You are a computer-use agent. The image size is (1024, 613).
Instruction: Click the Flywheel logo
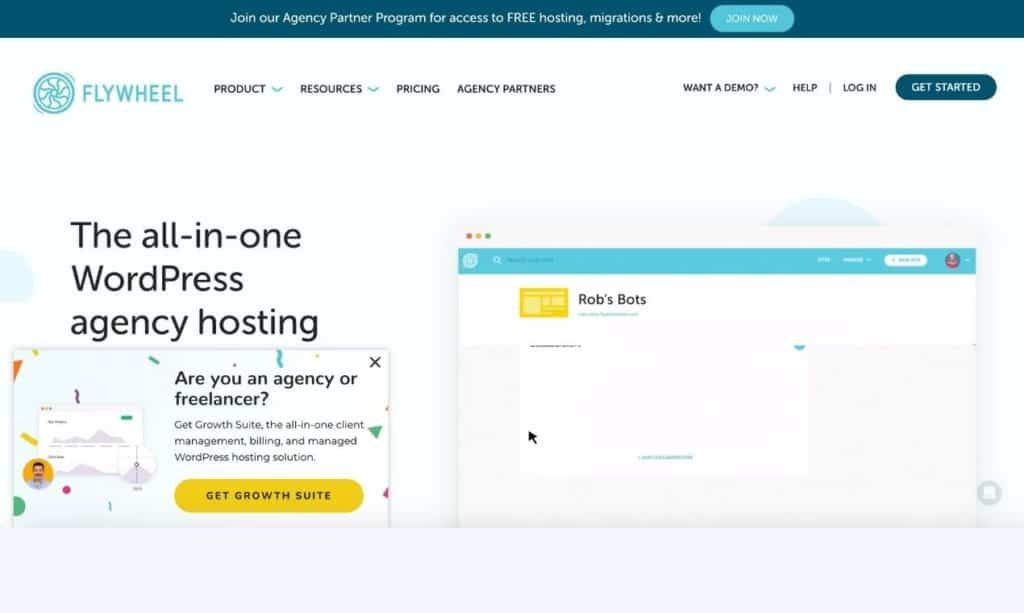(108, 93)
